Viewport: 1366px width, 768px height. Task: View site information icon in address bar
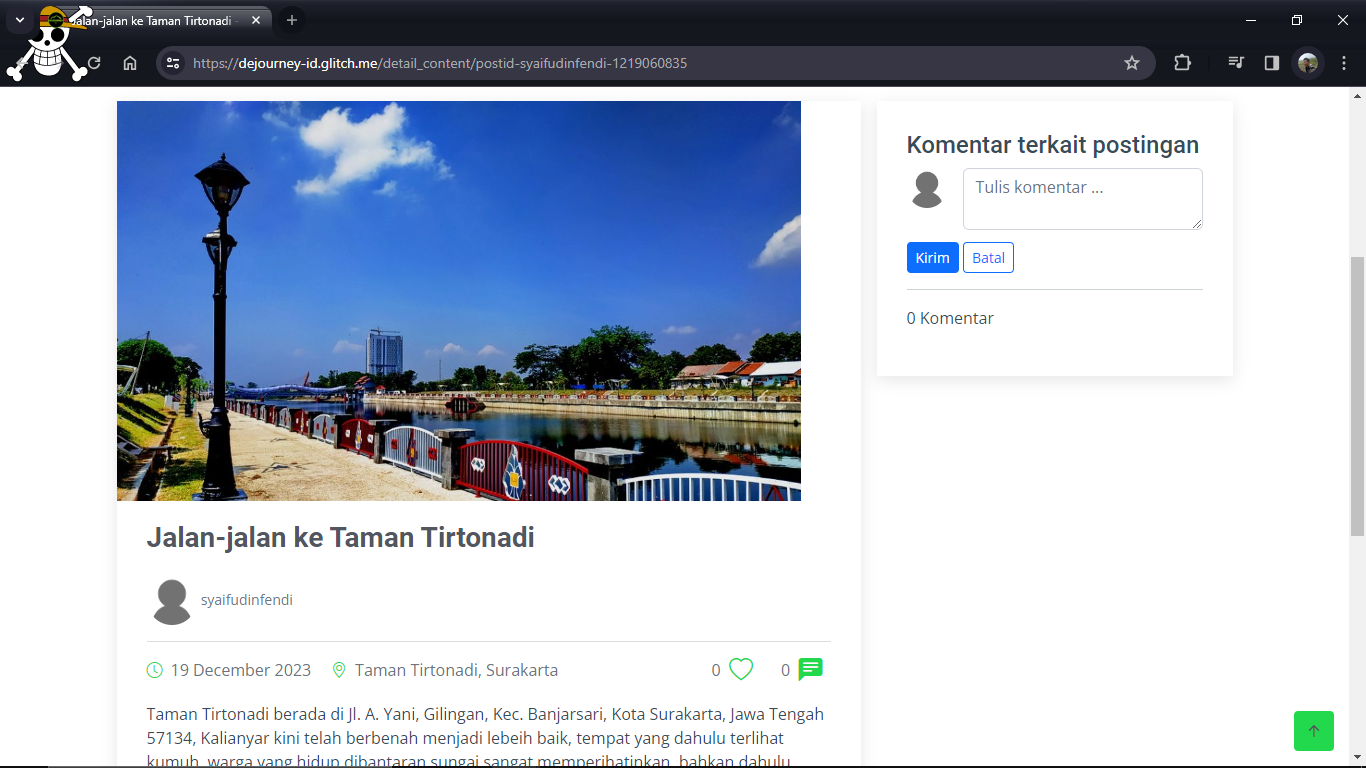(173, 63)
